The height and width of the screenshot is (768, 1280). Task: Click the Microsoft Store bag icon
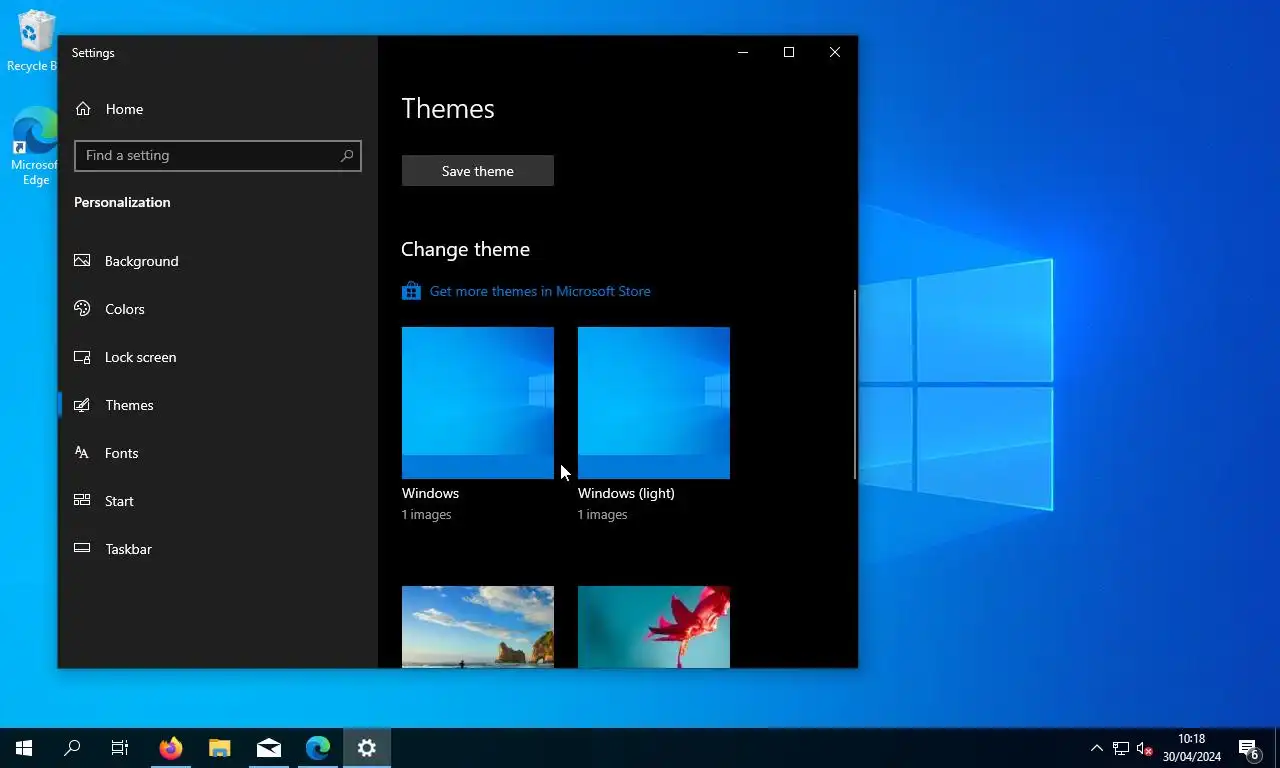(x=411, y=291)
